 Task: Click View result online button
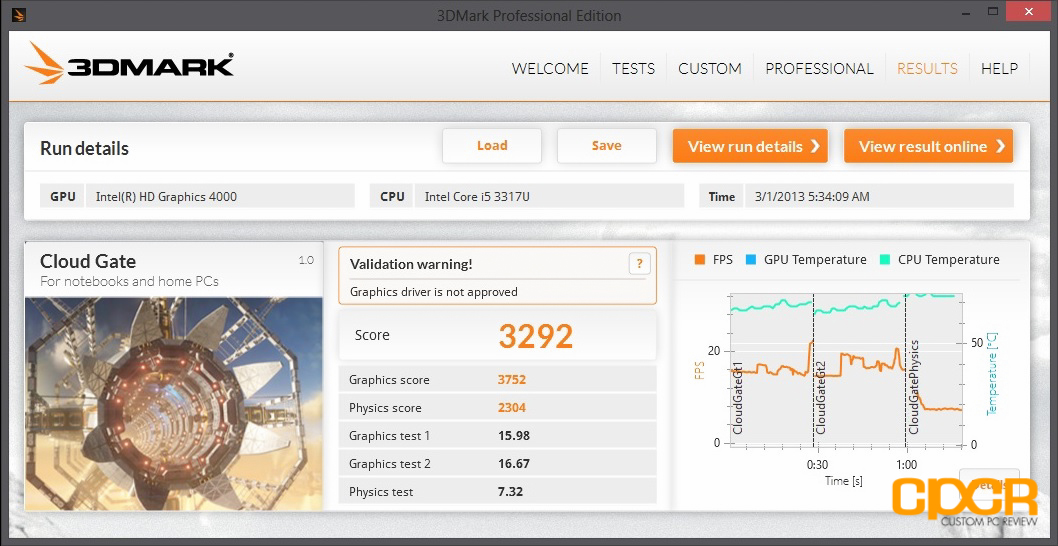pyautogui.click(x=928, y=146)
